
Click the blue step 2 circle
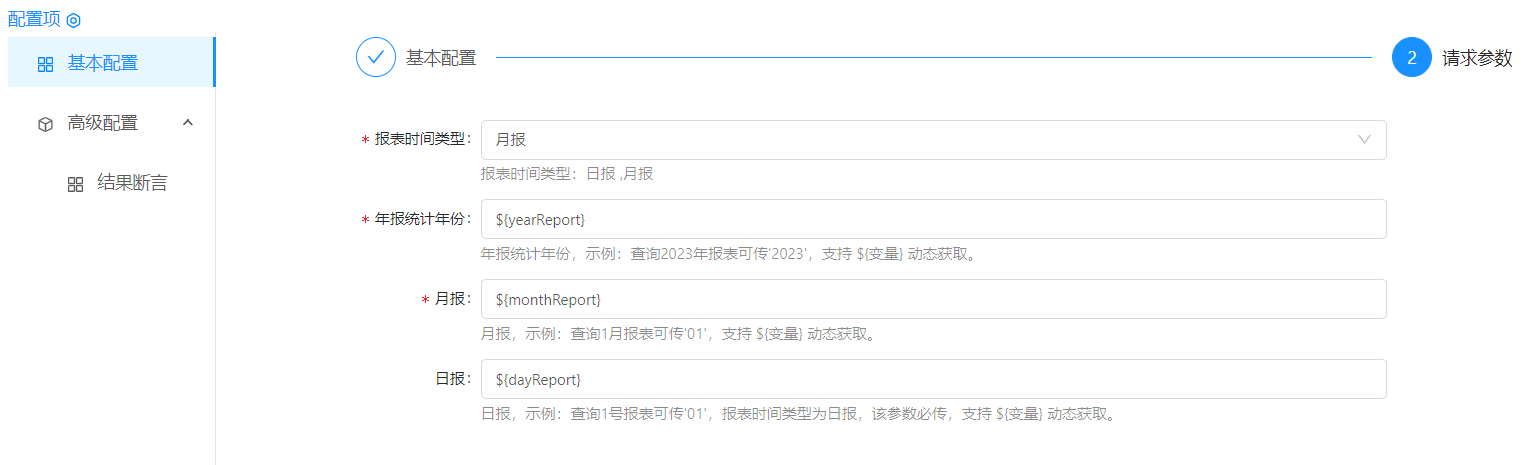[x=1411, y=58]
